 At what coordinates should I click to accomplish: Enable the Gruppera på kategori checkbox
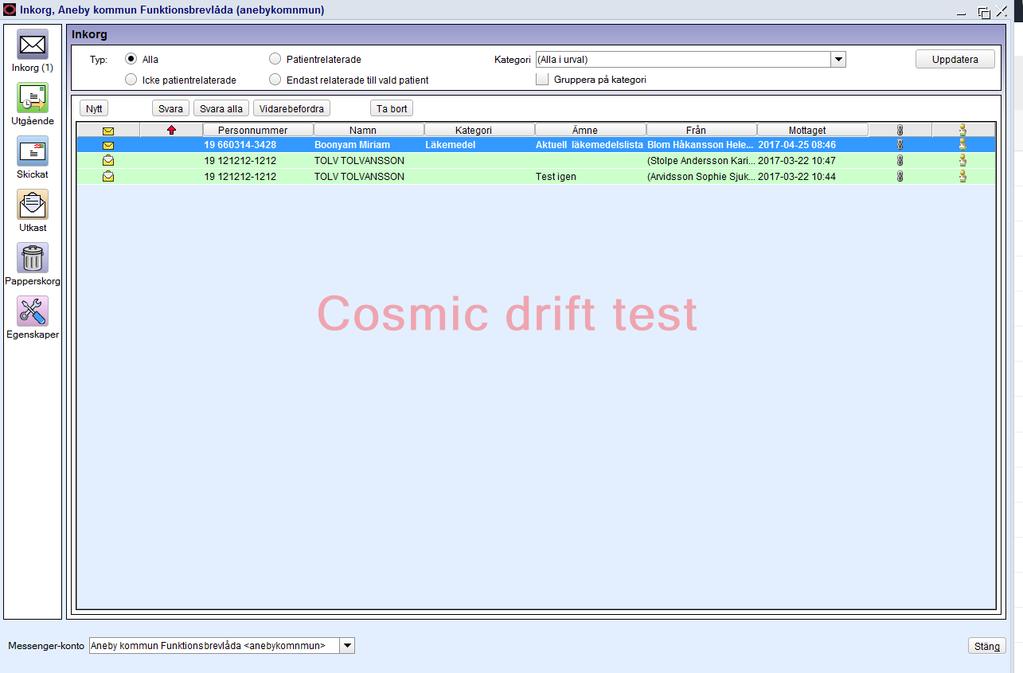tap(542, 80)
